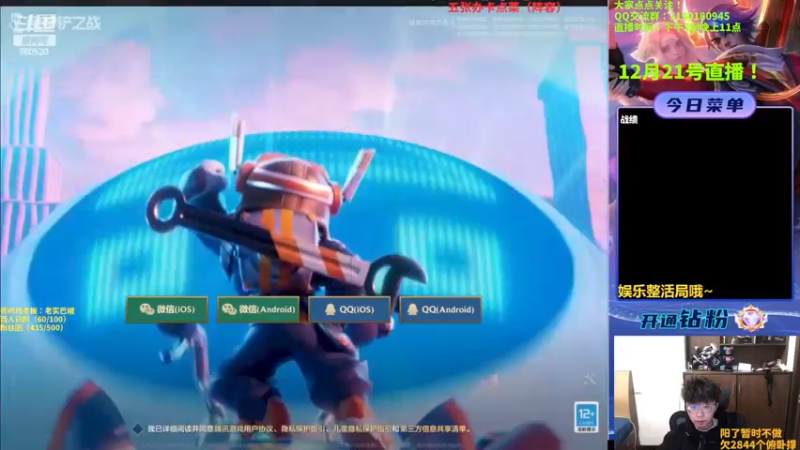This screenshot has height=450, width=800.
Task: Log in with QQ(Android) button
Action: coord(441,309)
